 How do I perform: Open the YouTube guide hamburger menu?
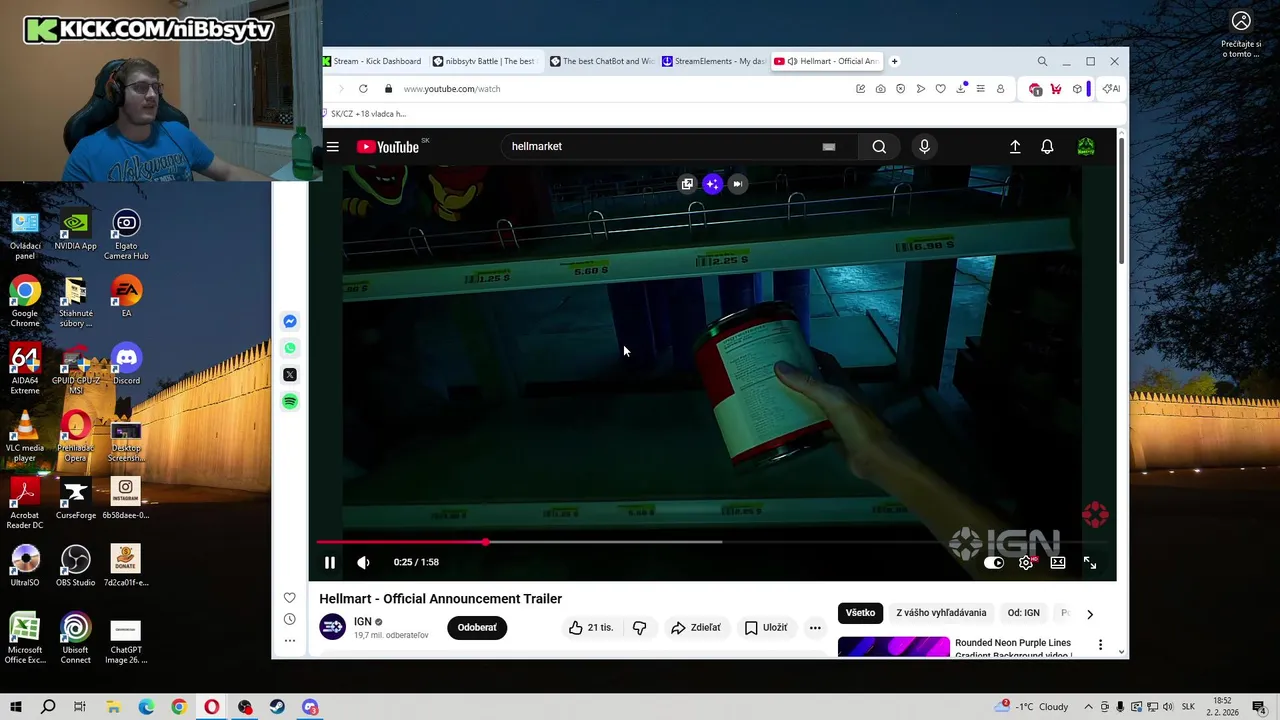(x=332, y=147)
